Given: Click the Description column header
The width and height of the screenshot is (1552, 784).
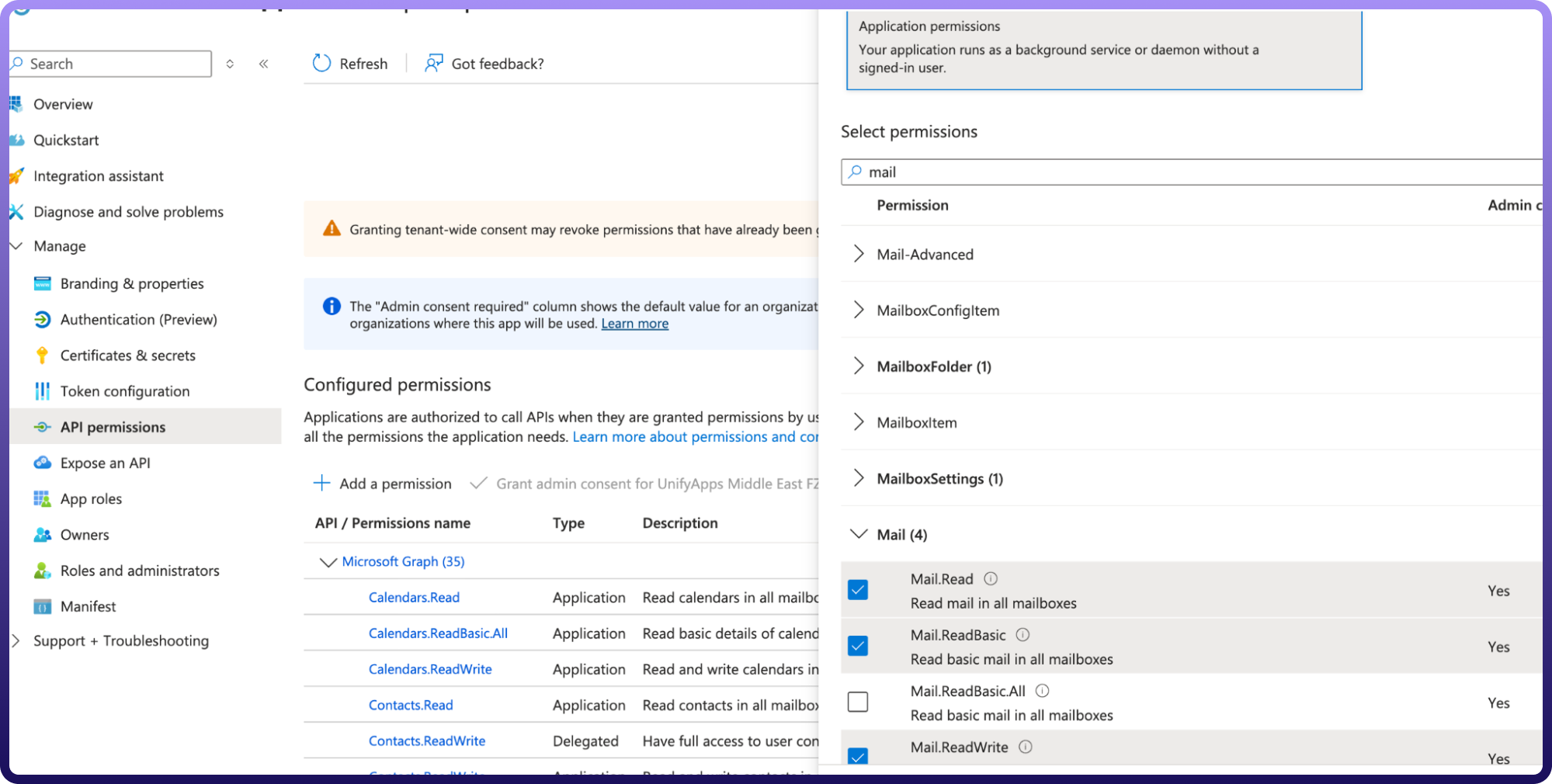Looking at the screenshot, I should pos(680,523).
